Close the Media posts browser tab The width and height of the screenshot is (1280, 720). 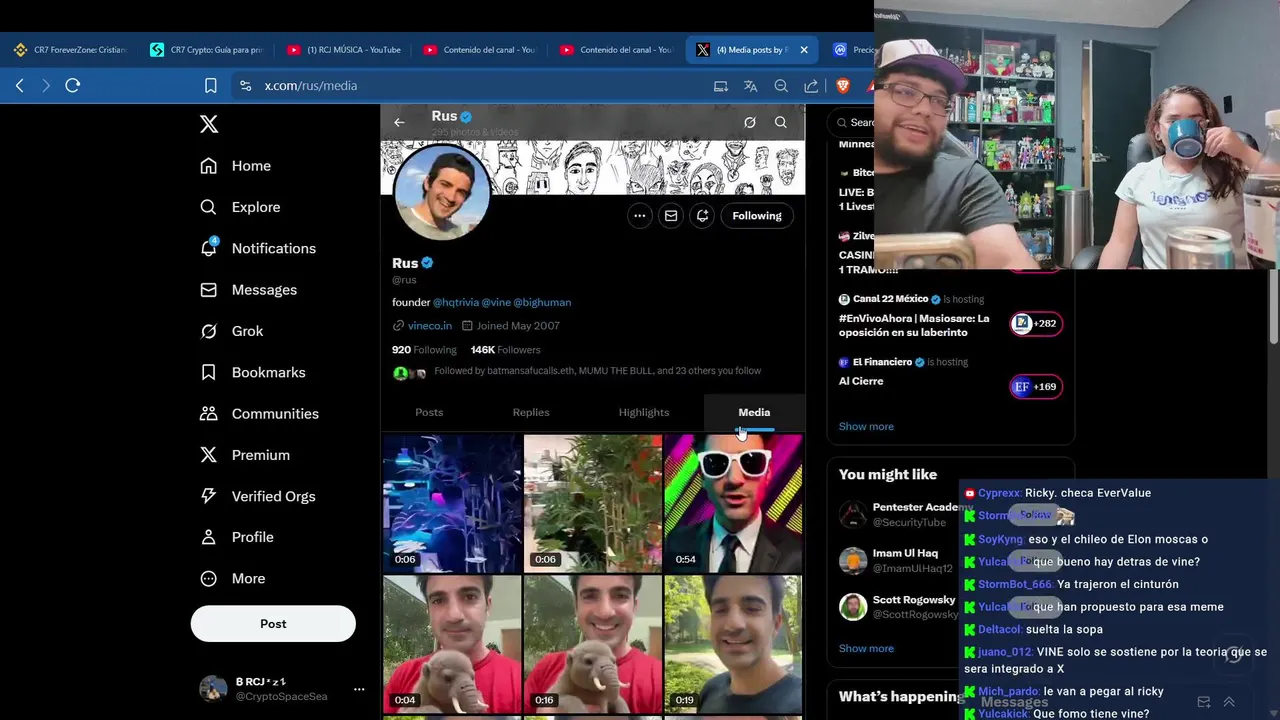(804, 50)
